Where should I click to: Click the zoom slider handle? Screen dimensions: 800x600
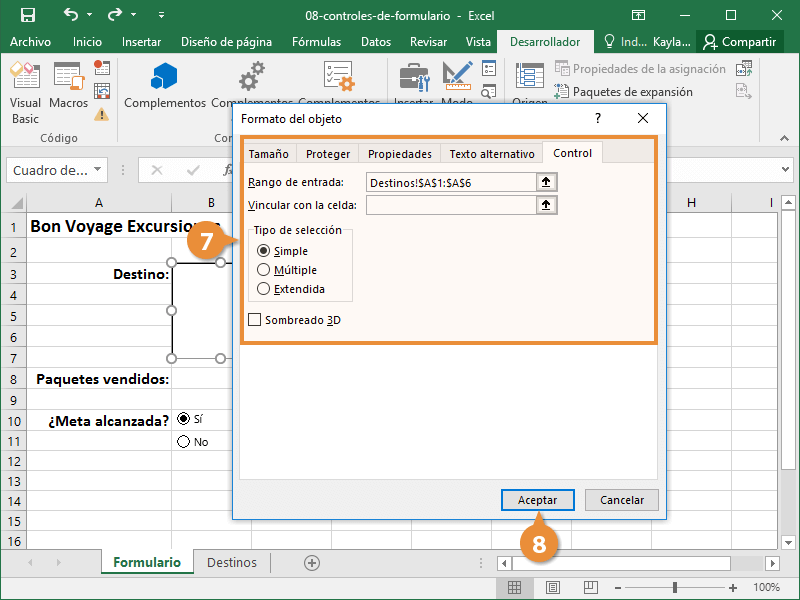(x=674, y=588)
